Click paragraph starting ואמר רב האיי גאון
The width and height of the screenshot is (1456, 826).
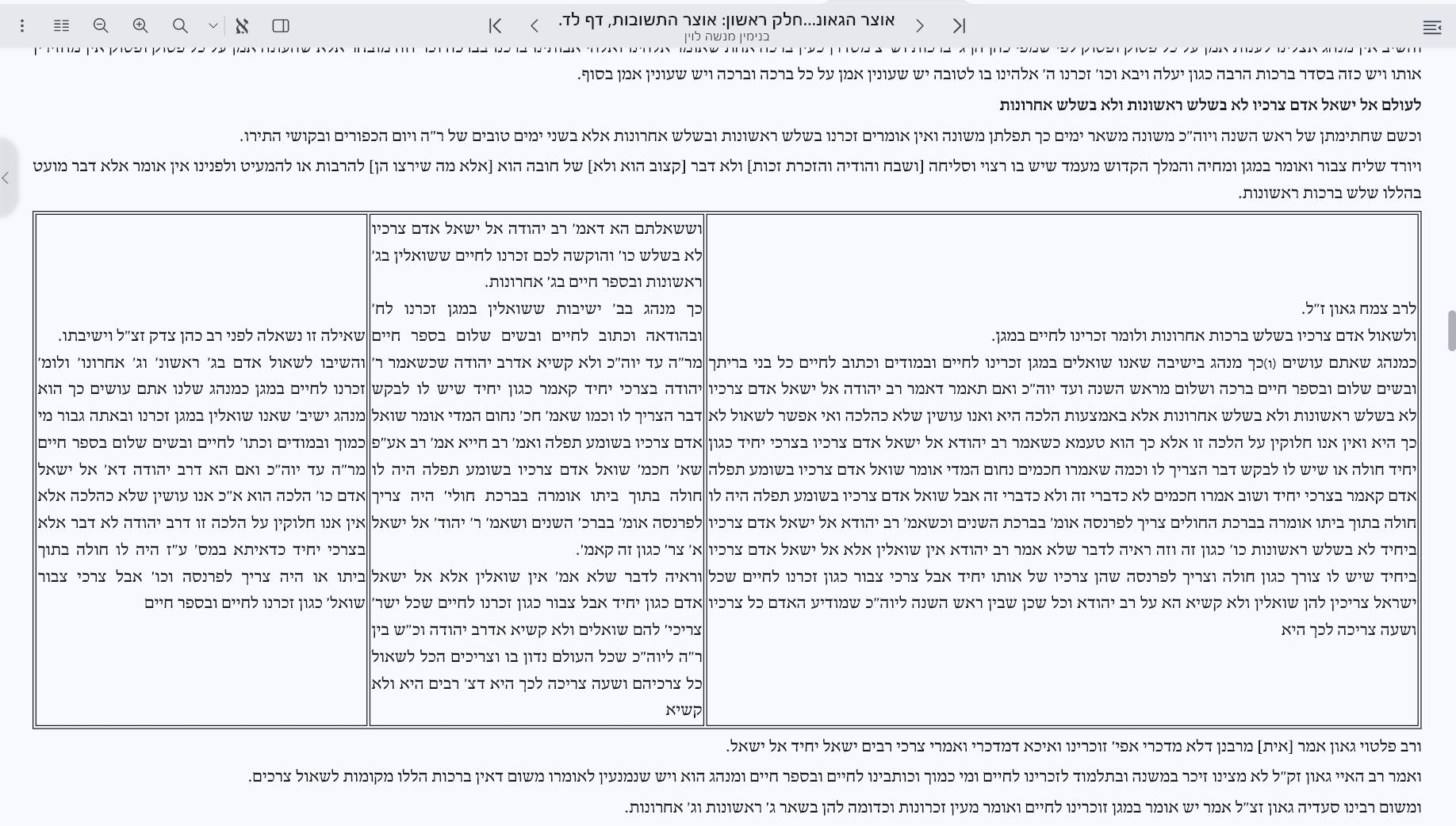(x=835, y=776)
